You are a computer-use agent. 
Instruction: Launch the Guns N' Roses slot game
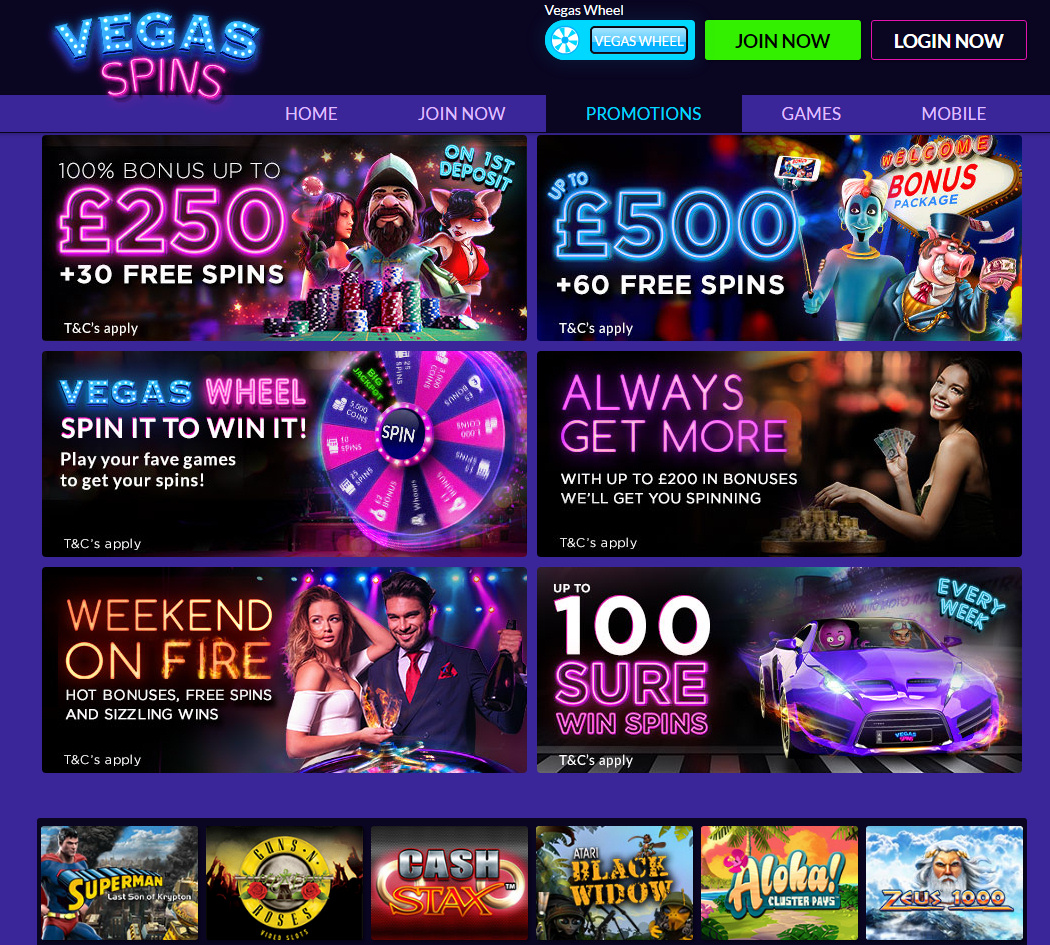(285, 883)
